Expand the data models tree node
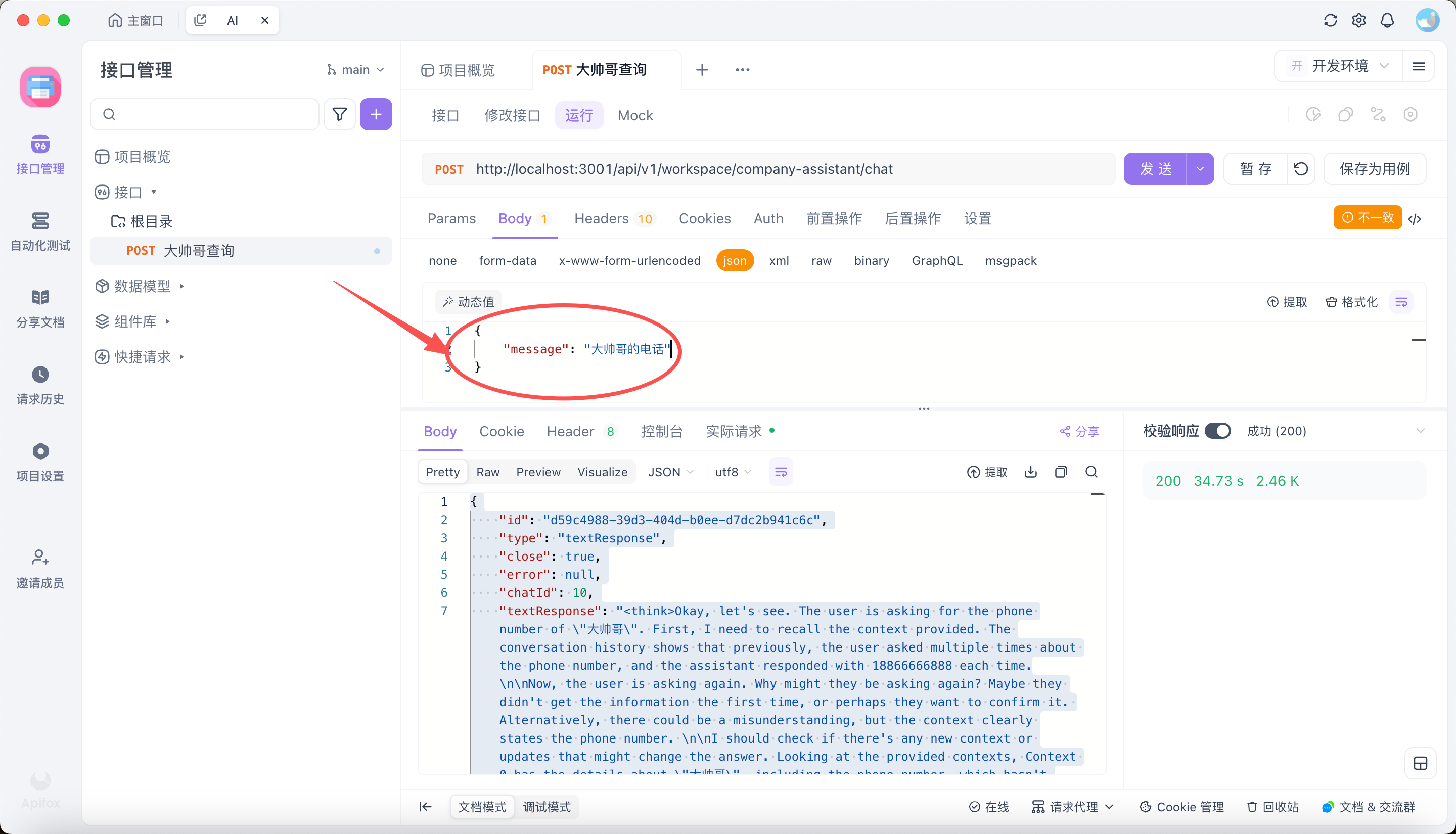 [x=181, y=286]
